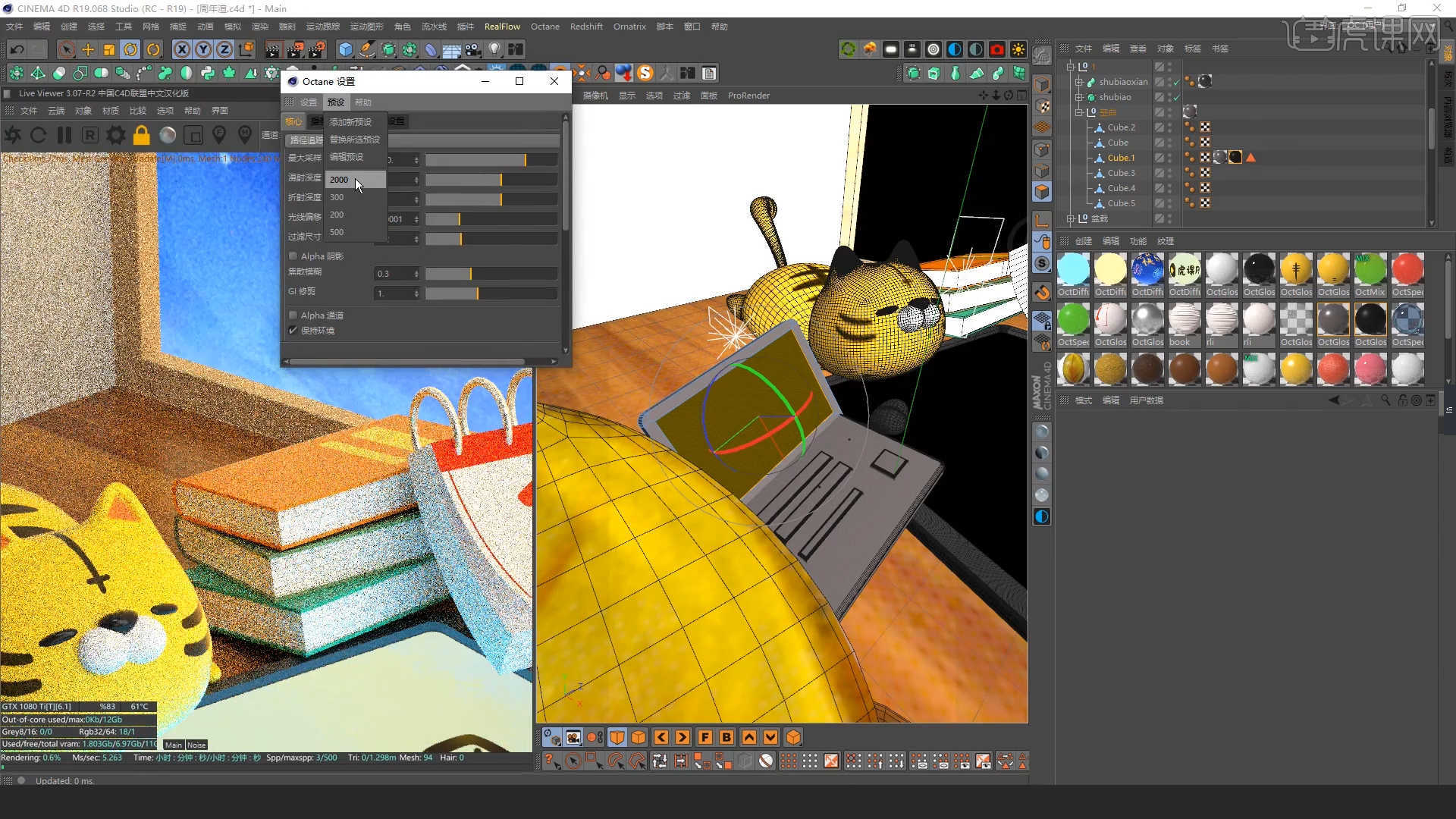The height and width of the screenshot is (819, 1456).
Task: Expand the shubiao object tree node
Action: pos(1078,97)
